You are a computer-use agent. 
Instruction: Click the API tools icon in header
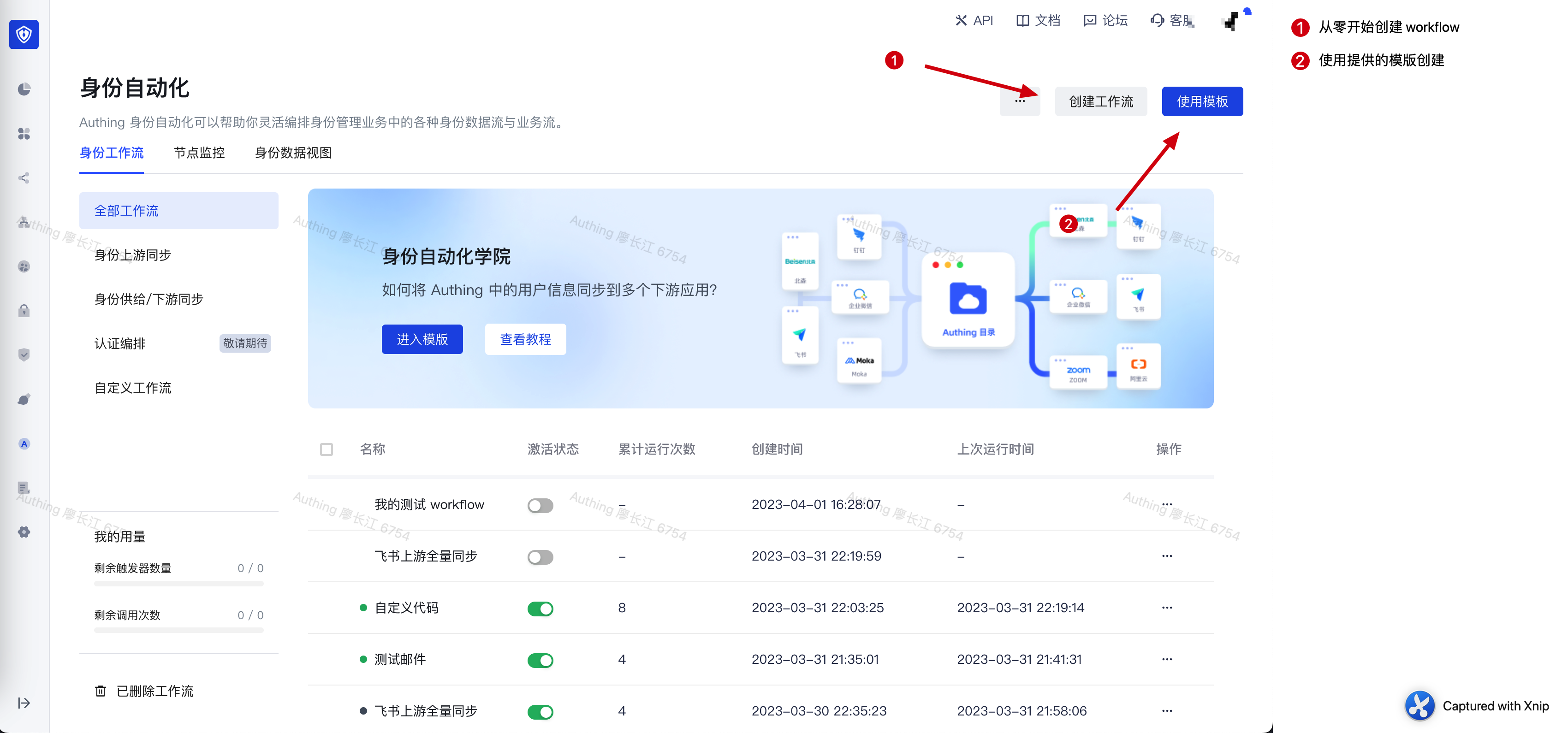point(961,21)
